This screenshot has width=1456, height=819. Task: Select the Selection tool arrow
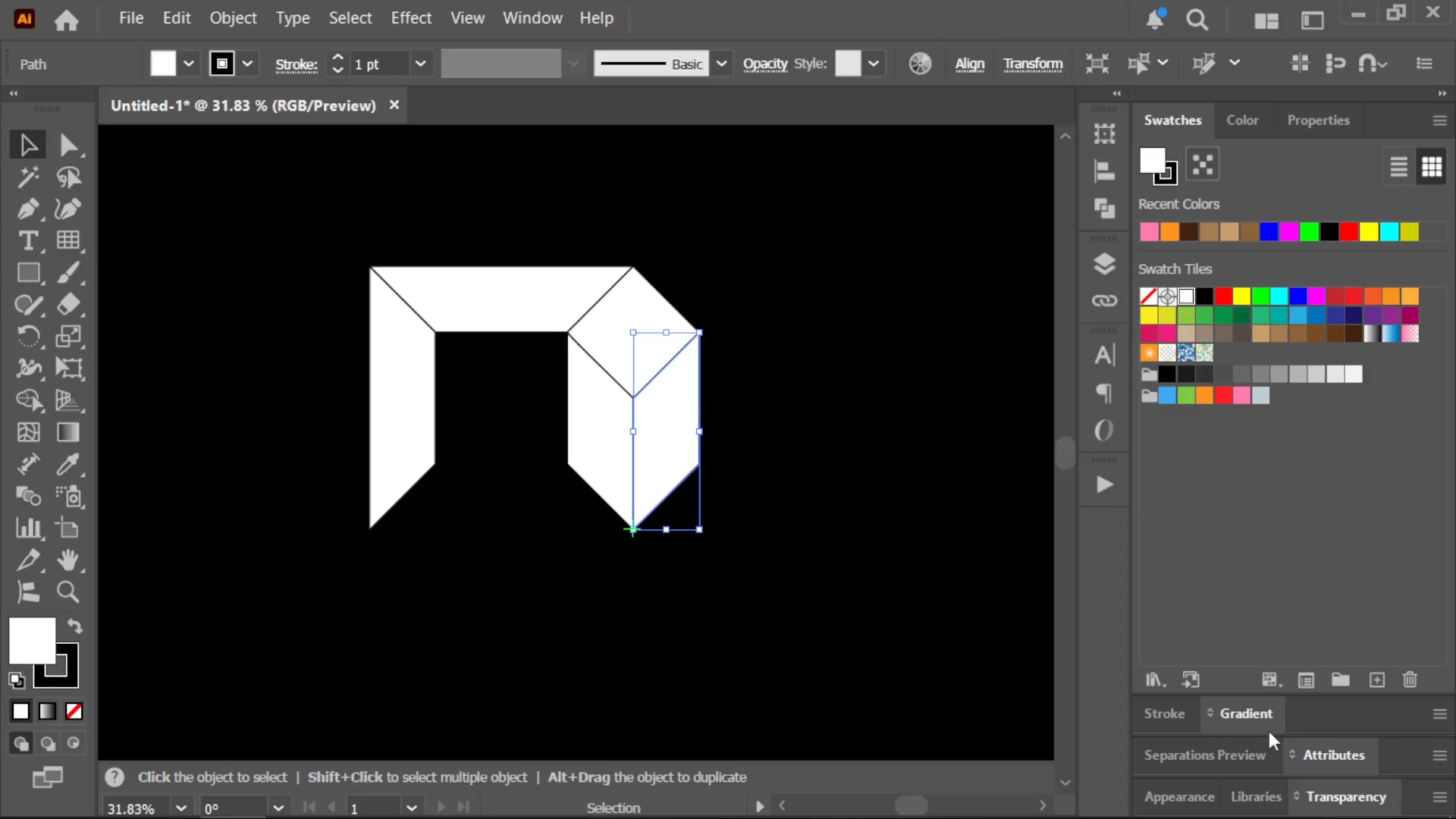tap(28, 145)
